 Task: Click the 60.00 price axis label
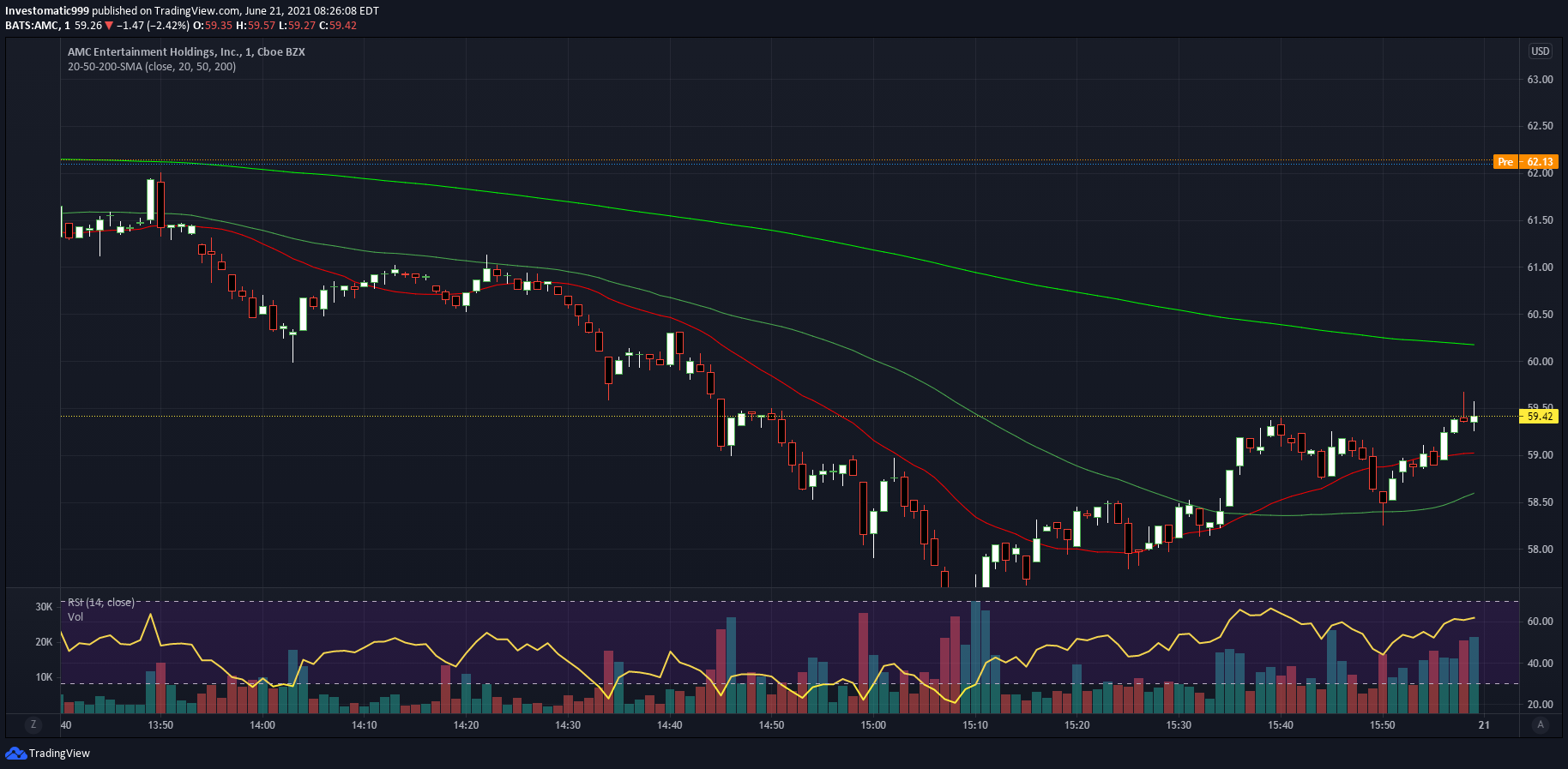point(1540,362)
